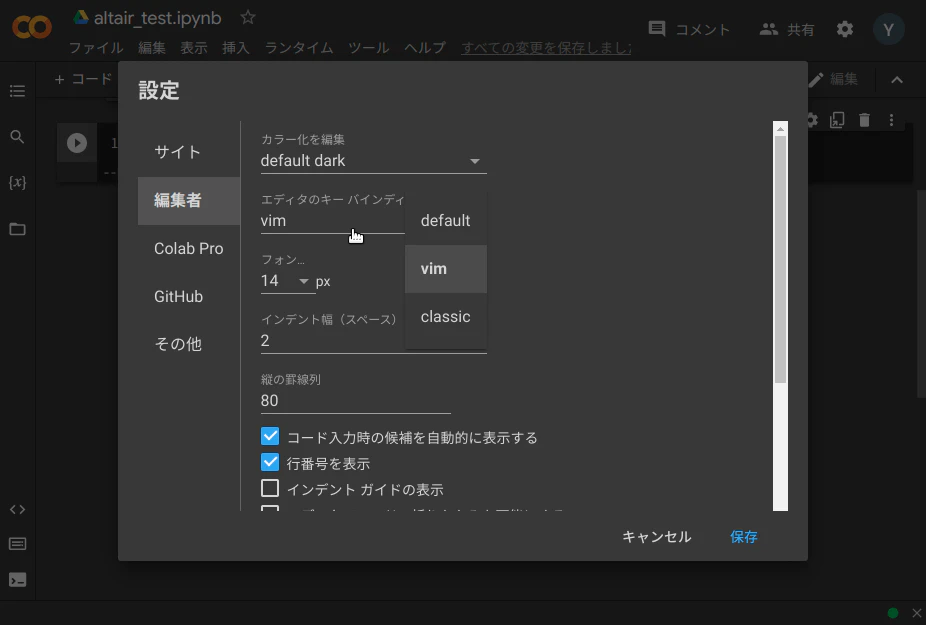Click the green connection status dot

pyautogui.click(x=893, y=613)
